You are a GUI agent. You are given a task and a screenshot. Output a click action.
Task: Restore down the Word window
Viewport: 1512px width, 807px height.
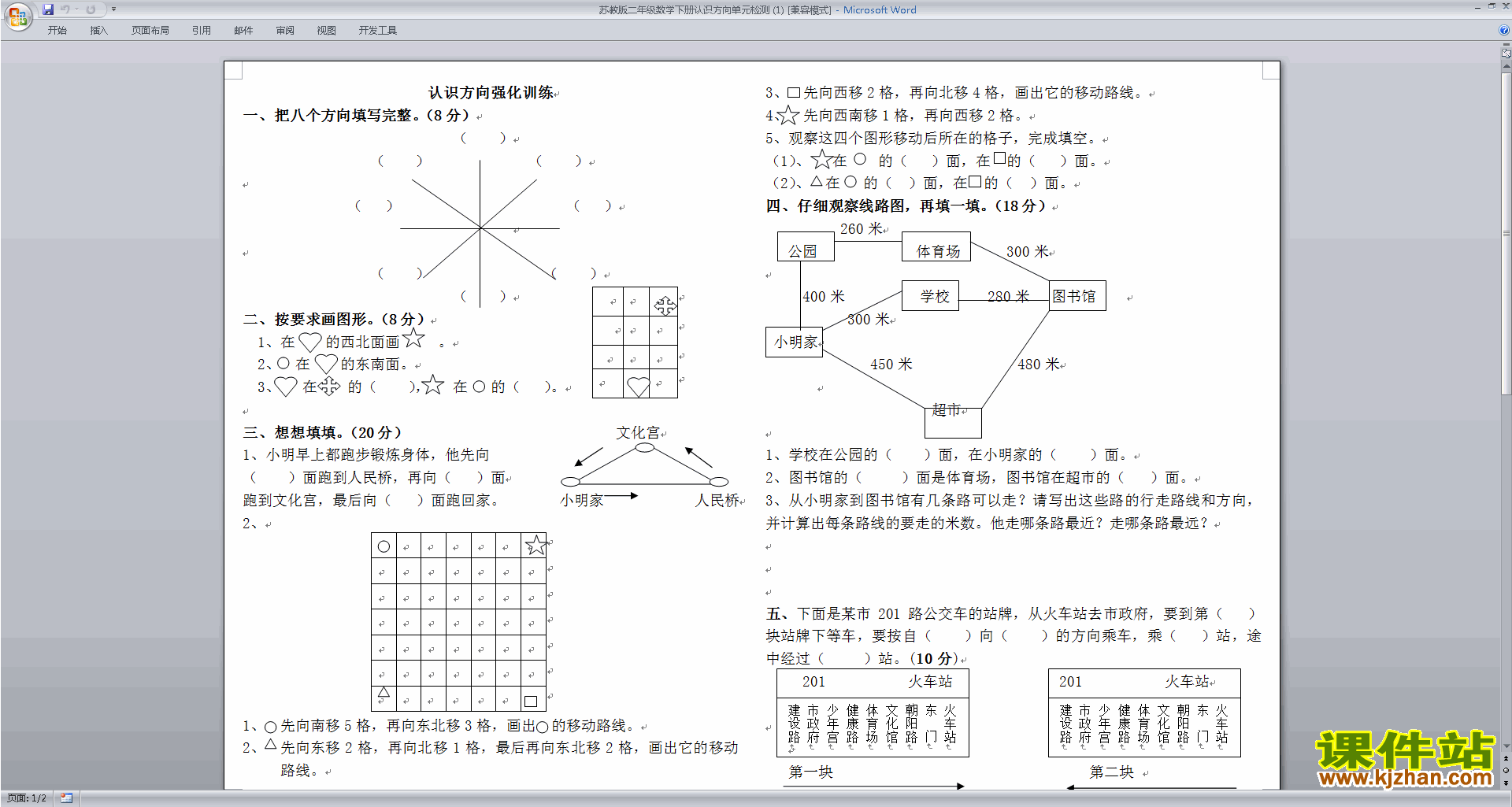1491,6
